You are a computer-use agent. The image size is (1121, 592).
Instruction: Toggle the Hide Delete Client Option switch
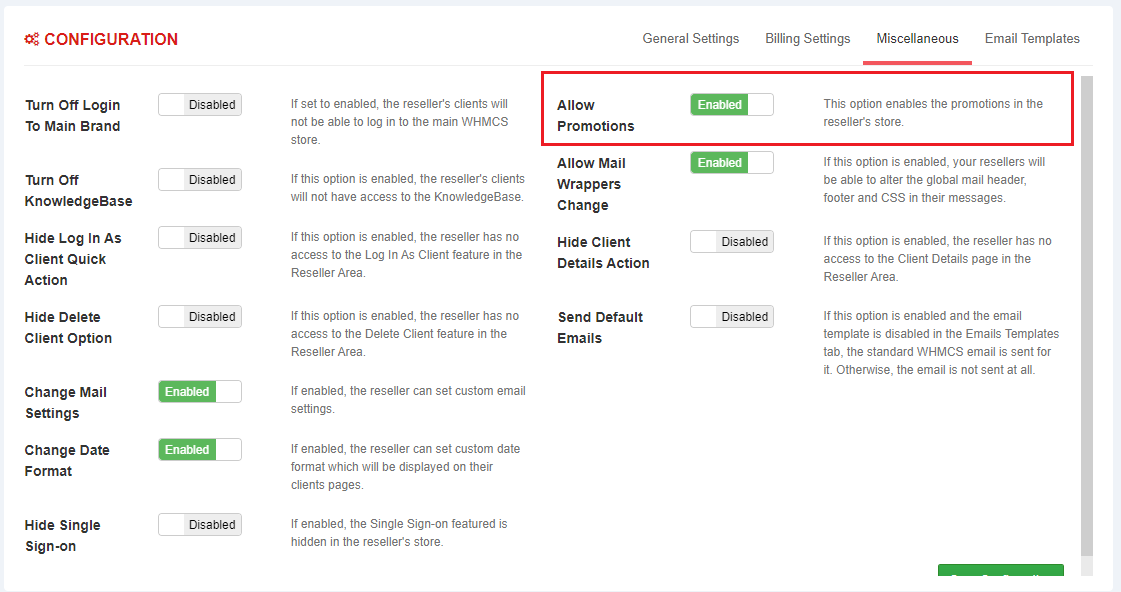click(x=200, y=317)
